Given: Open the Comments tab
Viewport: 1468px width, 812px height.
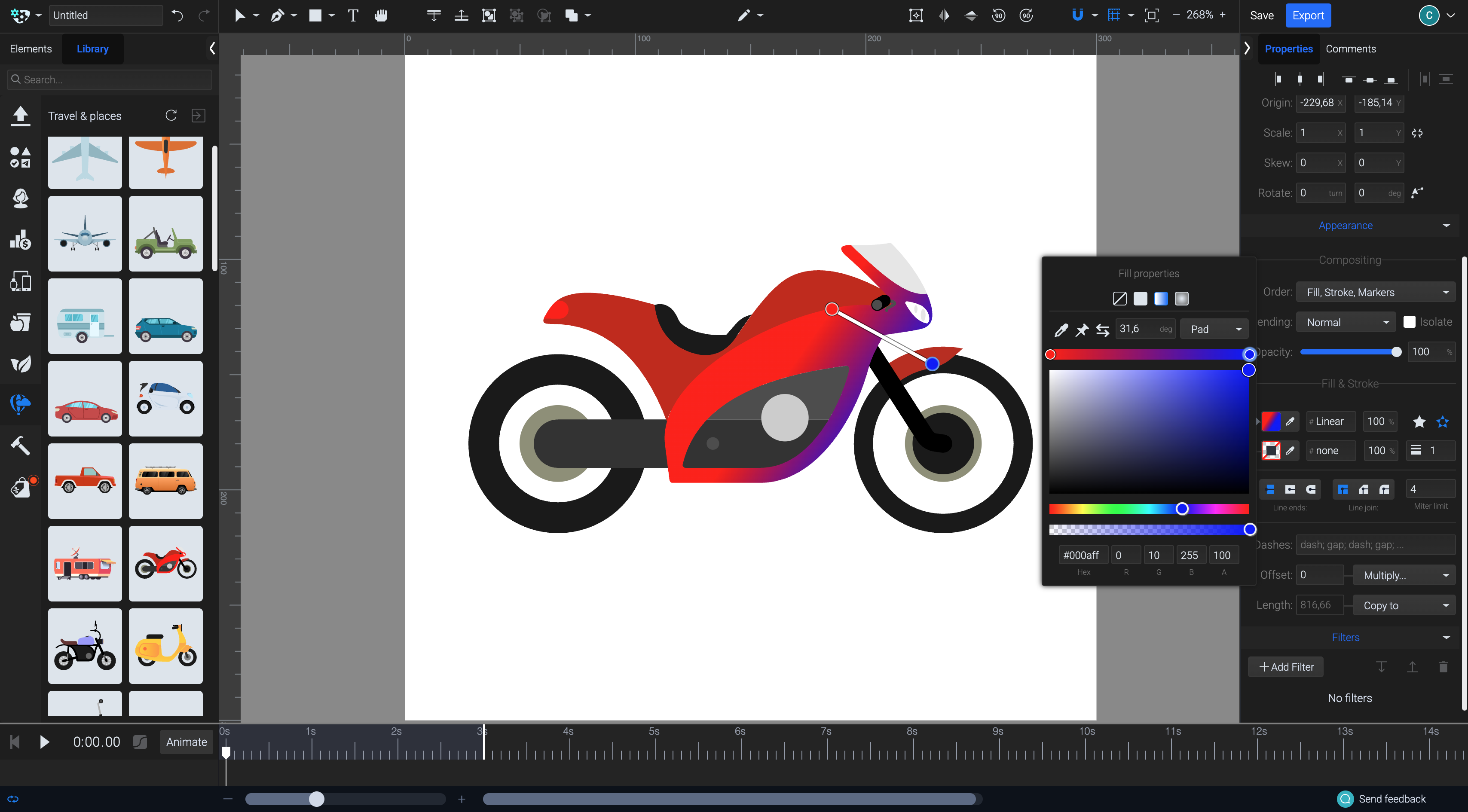Looking at the screenshot, I should (x=1350, y=49).
